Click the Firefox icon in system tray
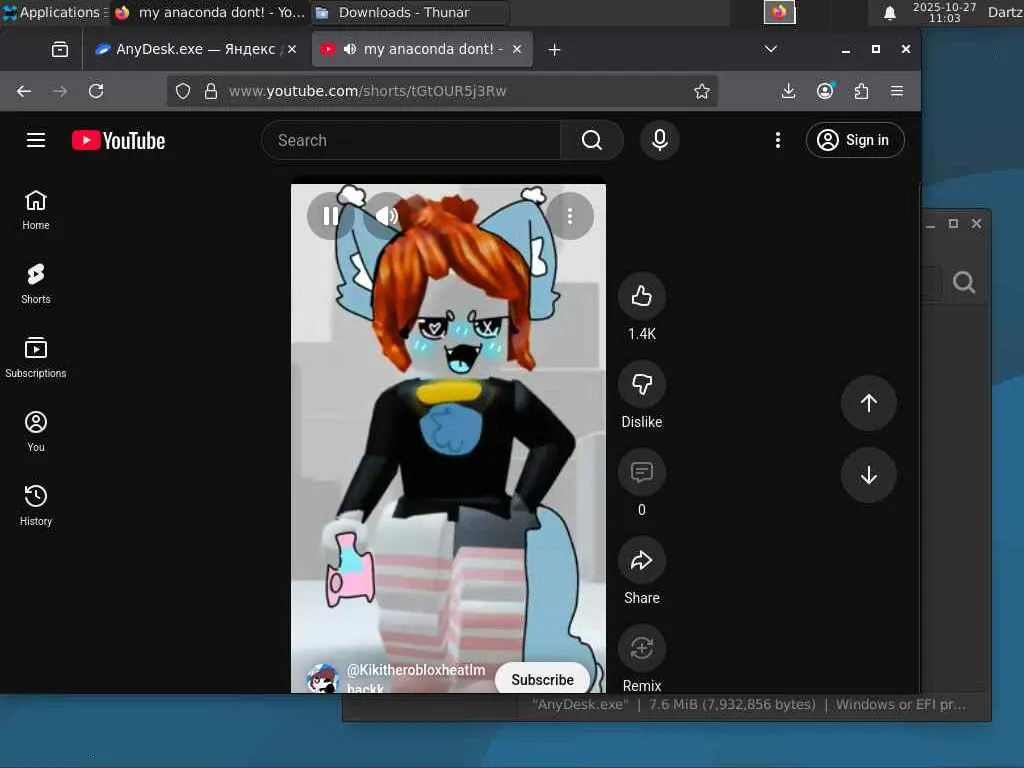Viewport: 1024px width, 768px height. coord(780,12)
